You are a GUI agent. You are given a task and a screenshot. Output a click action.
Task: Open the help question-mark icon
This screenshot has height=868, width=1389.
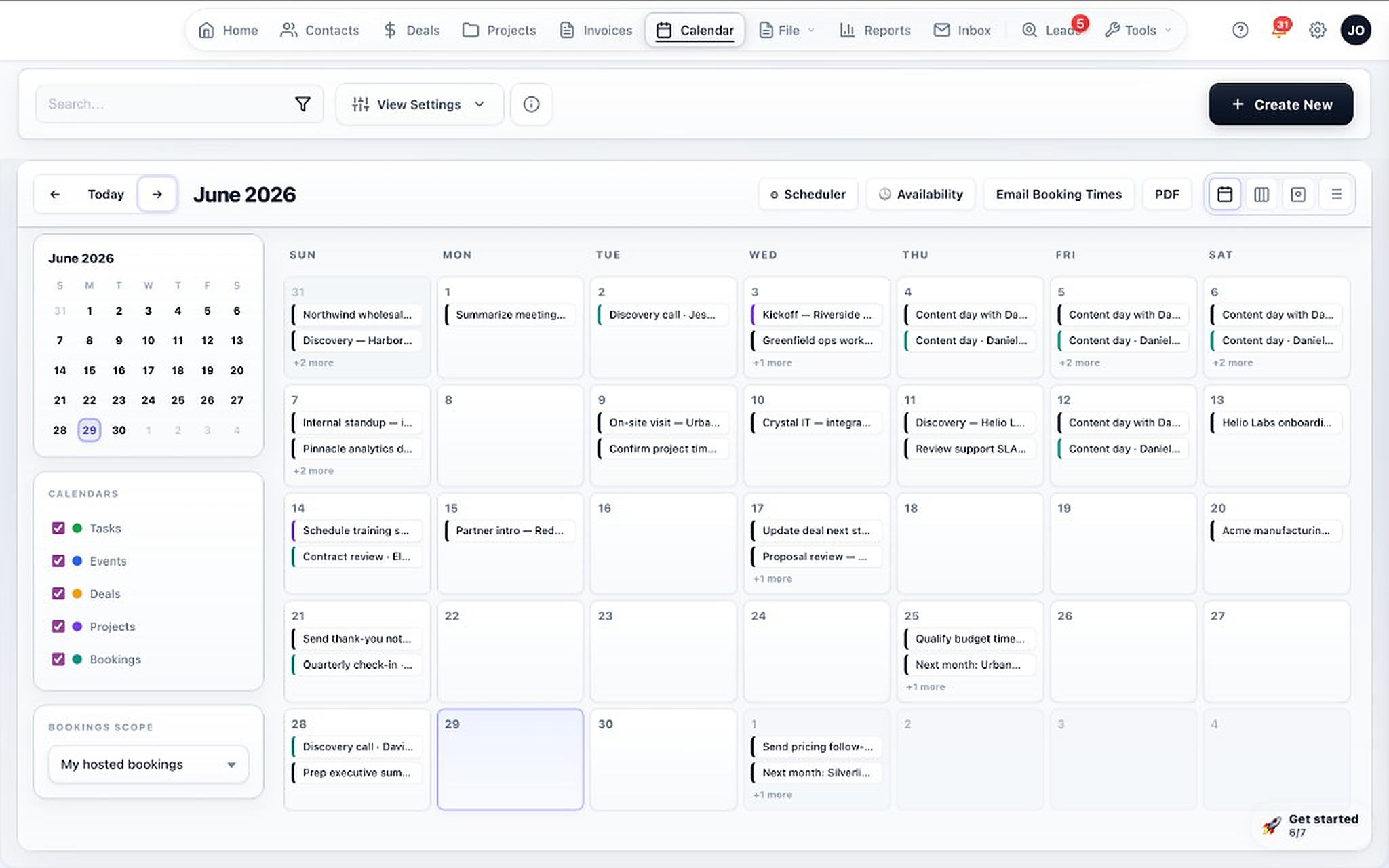1240,30
